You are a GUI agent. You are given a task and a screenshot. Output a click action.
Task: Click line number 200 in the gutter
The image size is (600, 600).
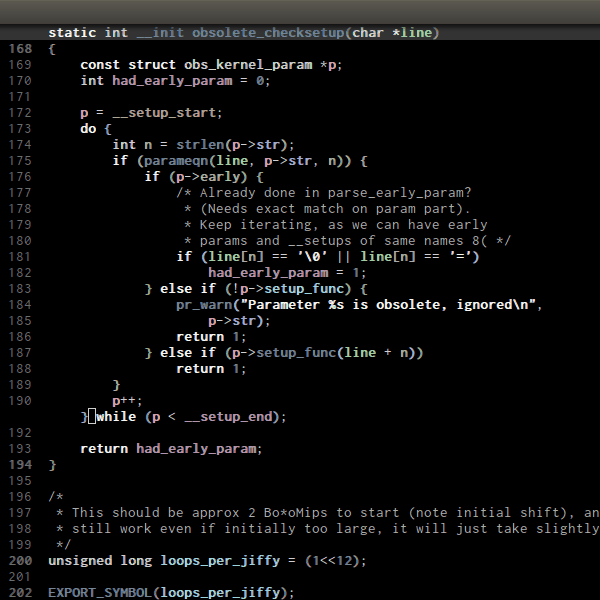20,561
